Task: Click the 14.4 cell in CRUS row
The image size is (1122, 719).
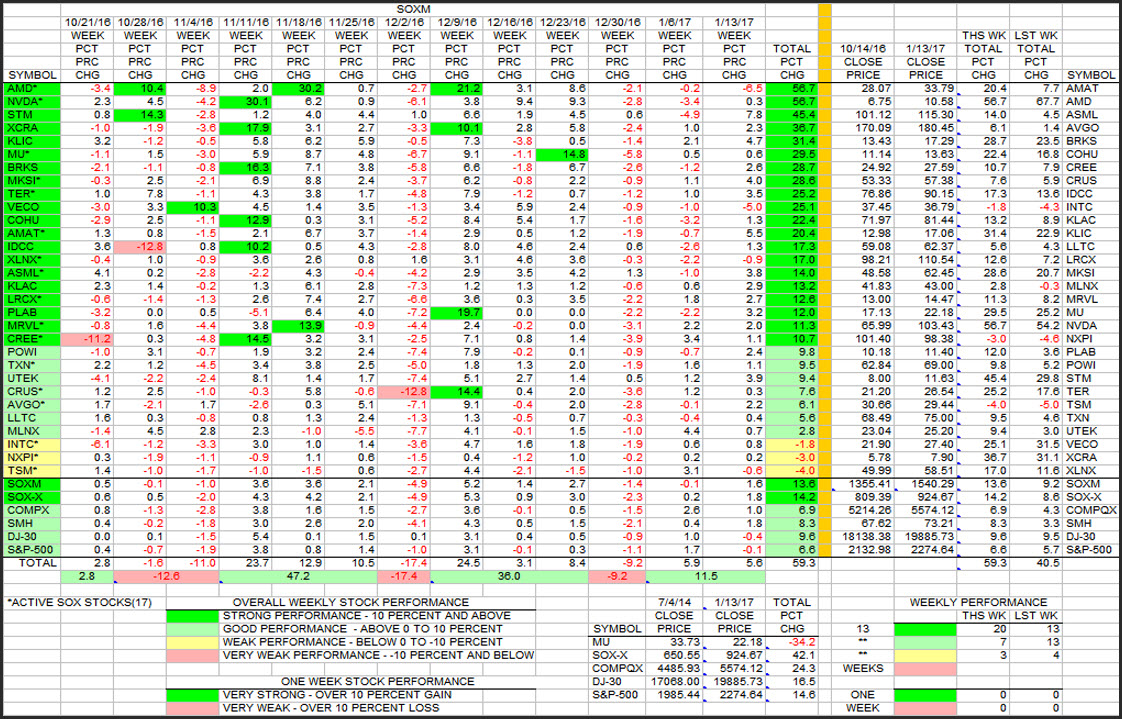Action: [x=456, y=391]
